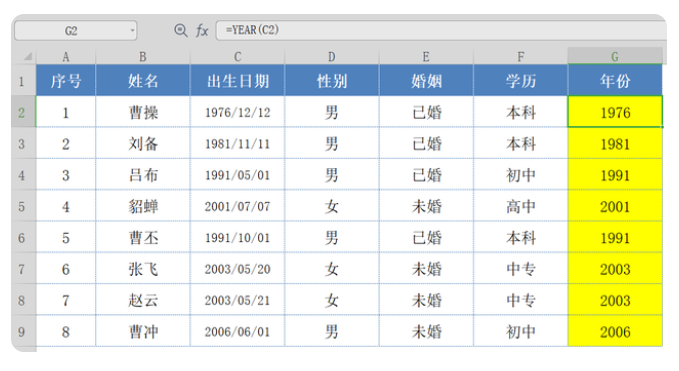679x371 pixels.
Task: Click the 学历 header cell
Action: point(521,81)
